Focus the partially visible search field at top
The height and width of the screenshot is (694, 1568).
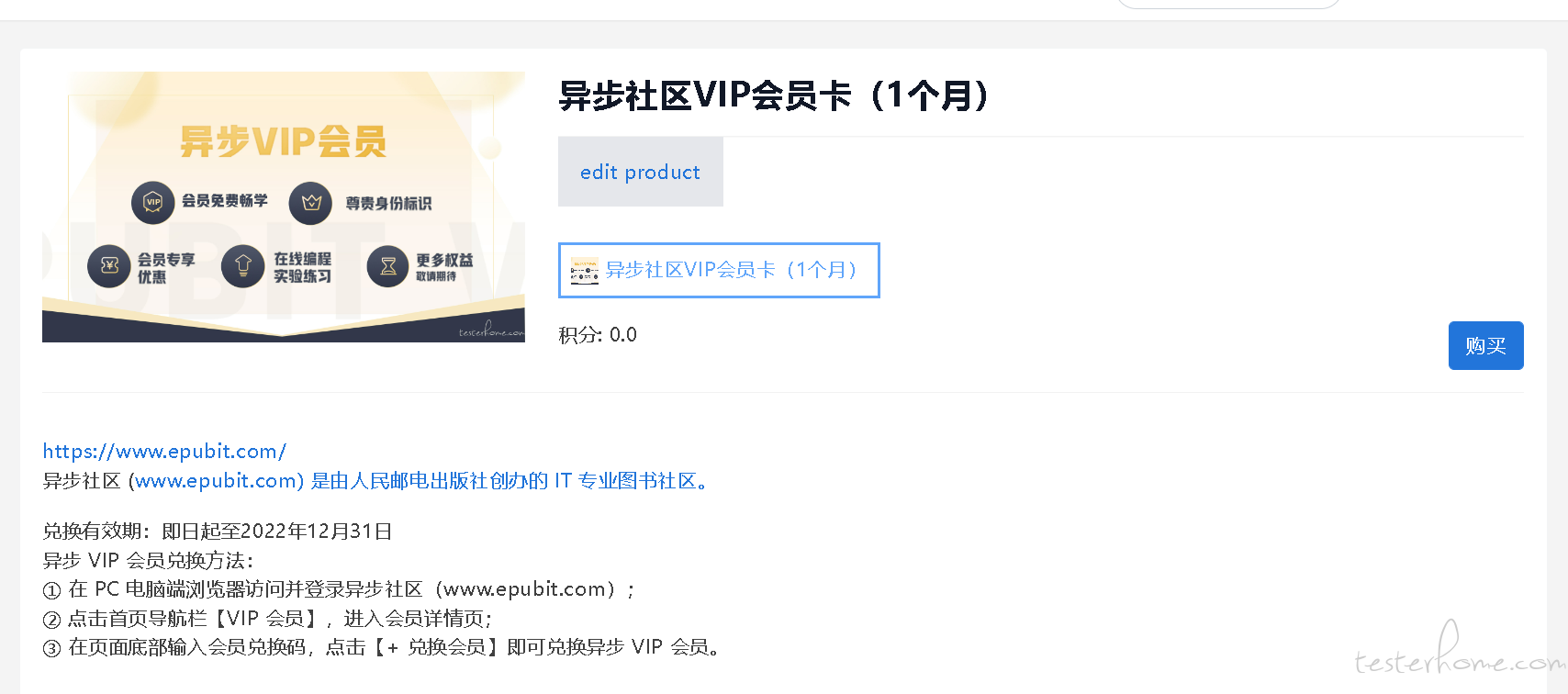(x=1228, y=4)
